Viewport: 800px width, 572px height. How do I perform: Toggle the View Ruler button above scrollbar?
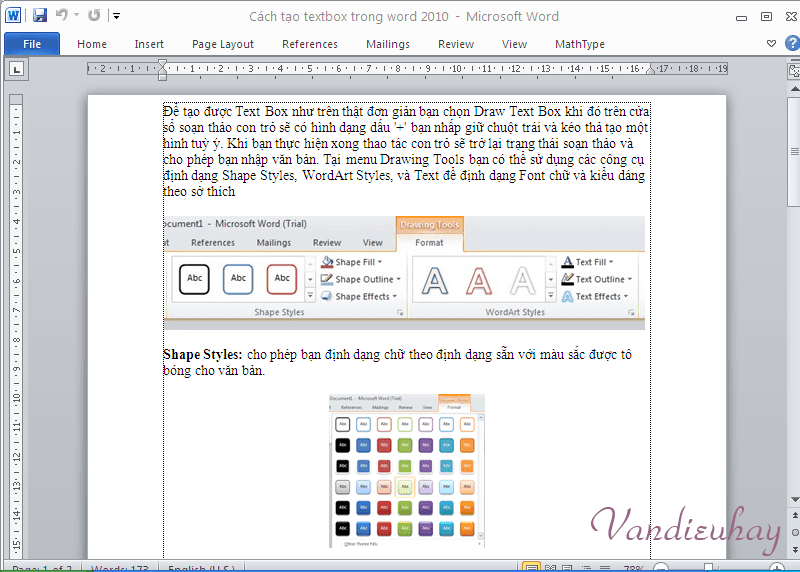coord(794,70)
